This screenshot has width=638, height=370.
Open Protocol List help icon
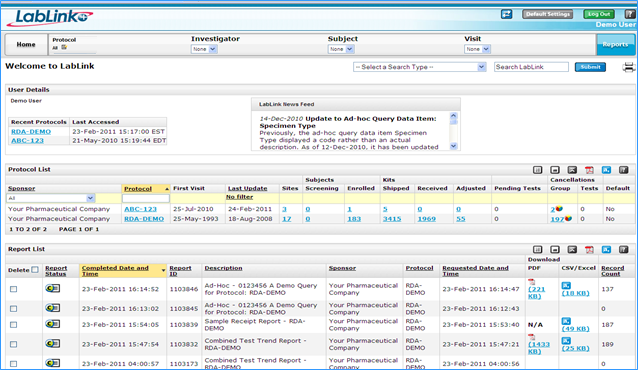[623, 170]
